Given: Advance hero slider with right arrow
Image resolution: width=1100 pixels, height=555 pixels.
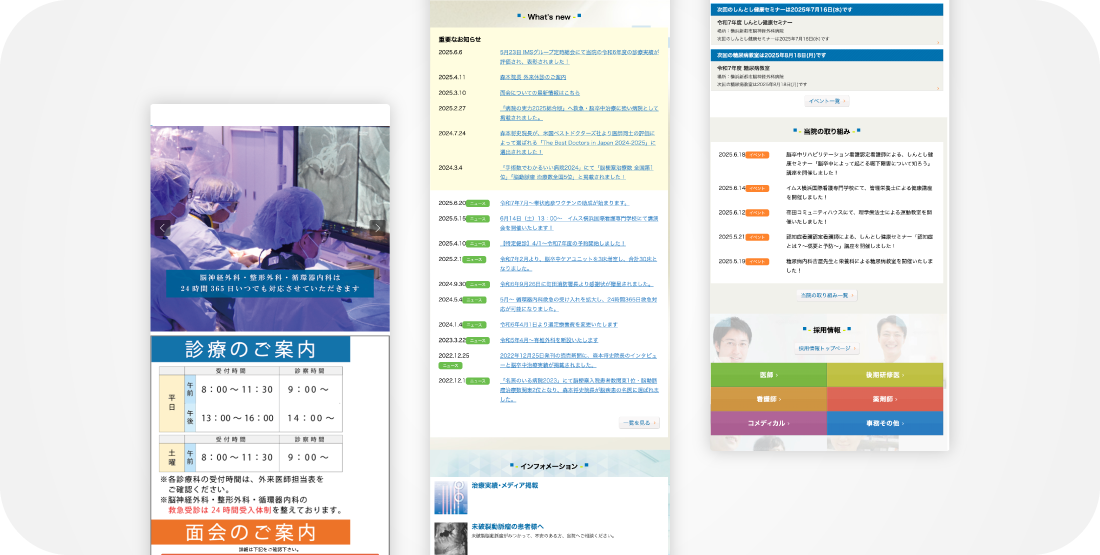Looking at the screenshot, I should (x=376, y=228).
